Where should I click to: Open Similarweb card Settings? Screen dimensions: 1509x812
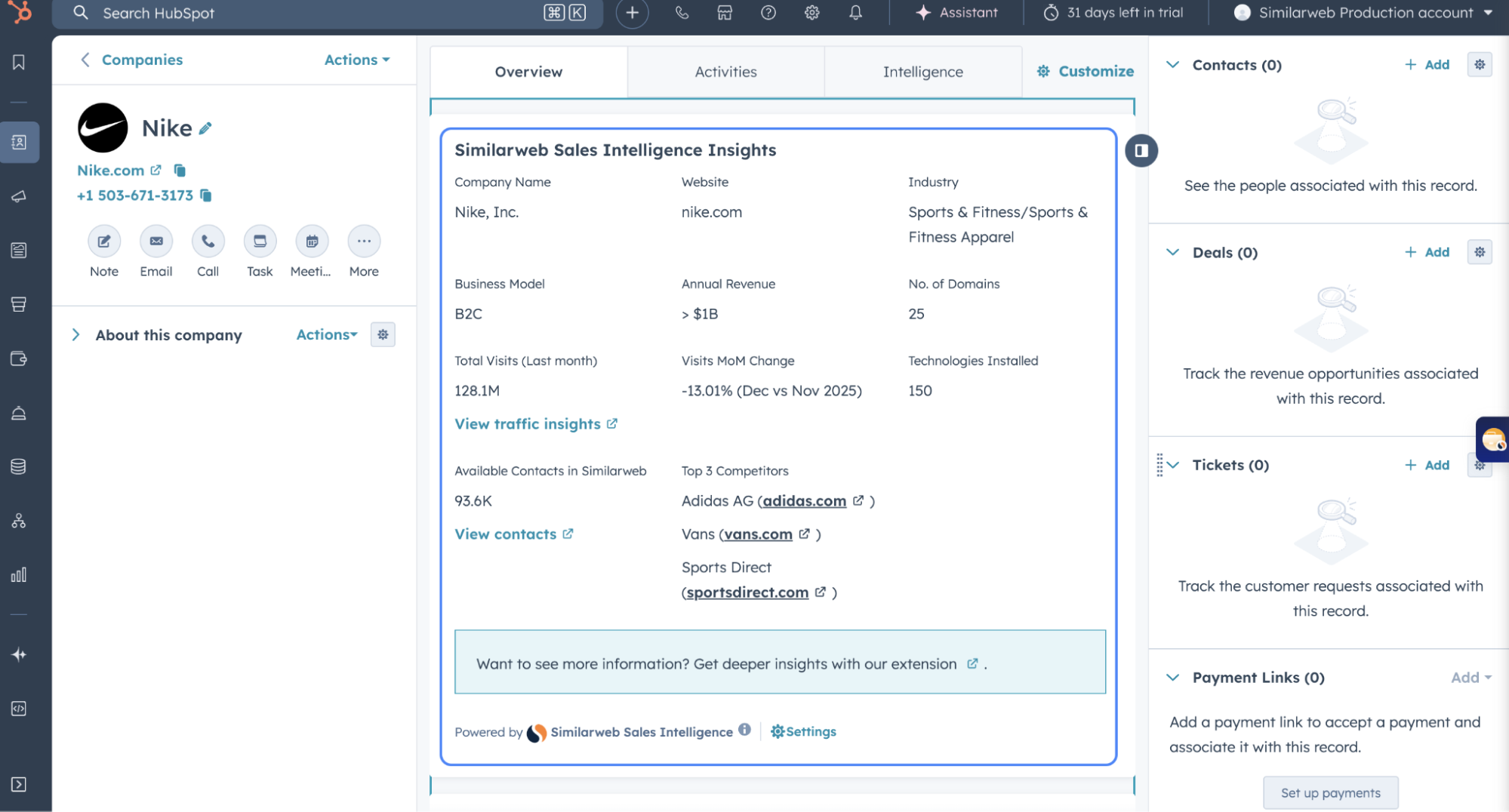(803, 731)
